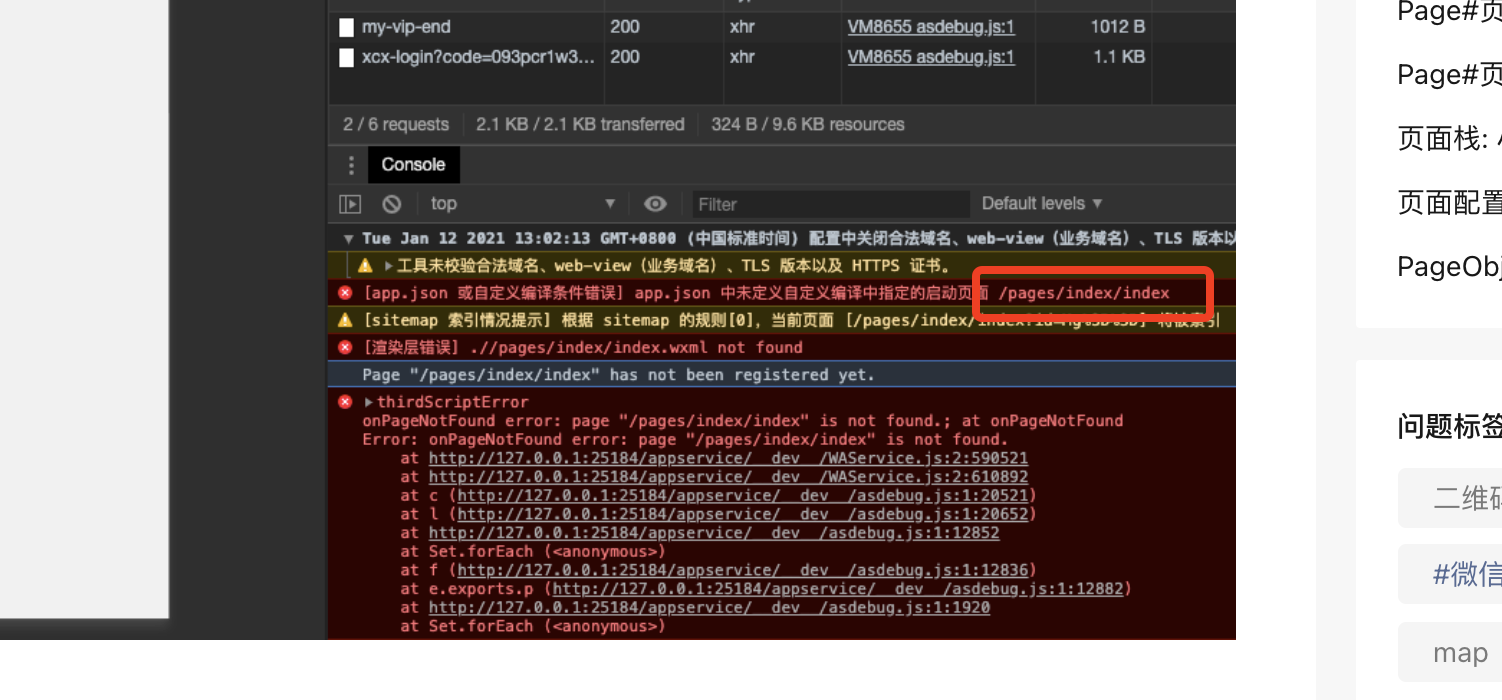Click '324 B / 9.6 KB resources' status text
The height and width of the screenshot is (700, 1502).
tap(808, 124)
